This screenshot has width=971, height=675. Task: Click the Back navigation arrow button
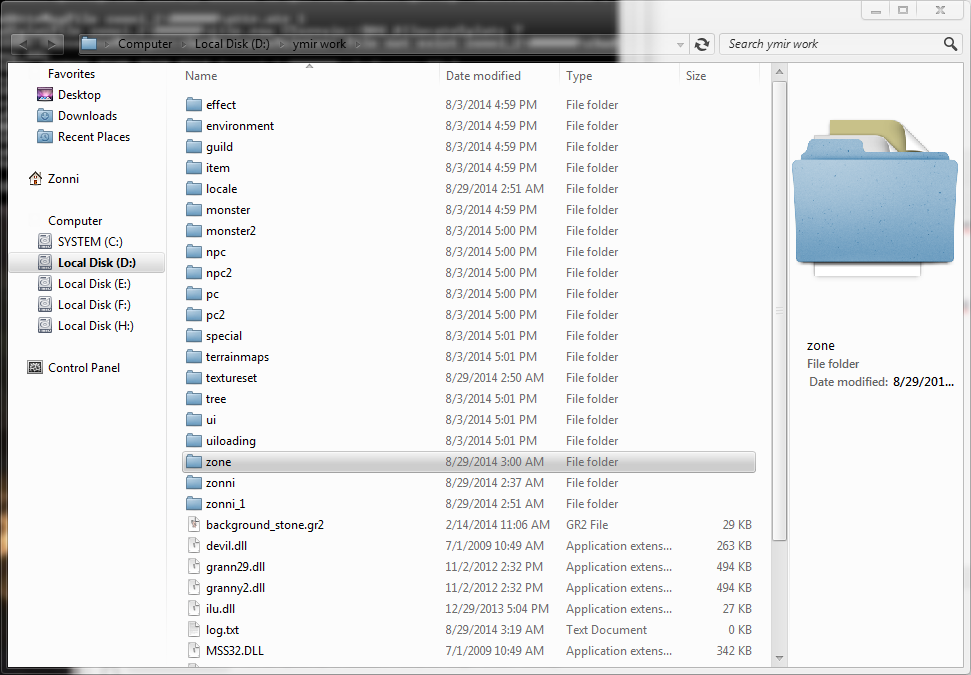(23, 44)
